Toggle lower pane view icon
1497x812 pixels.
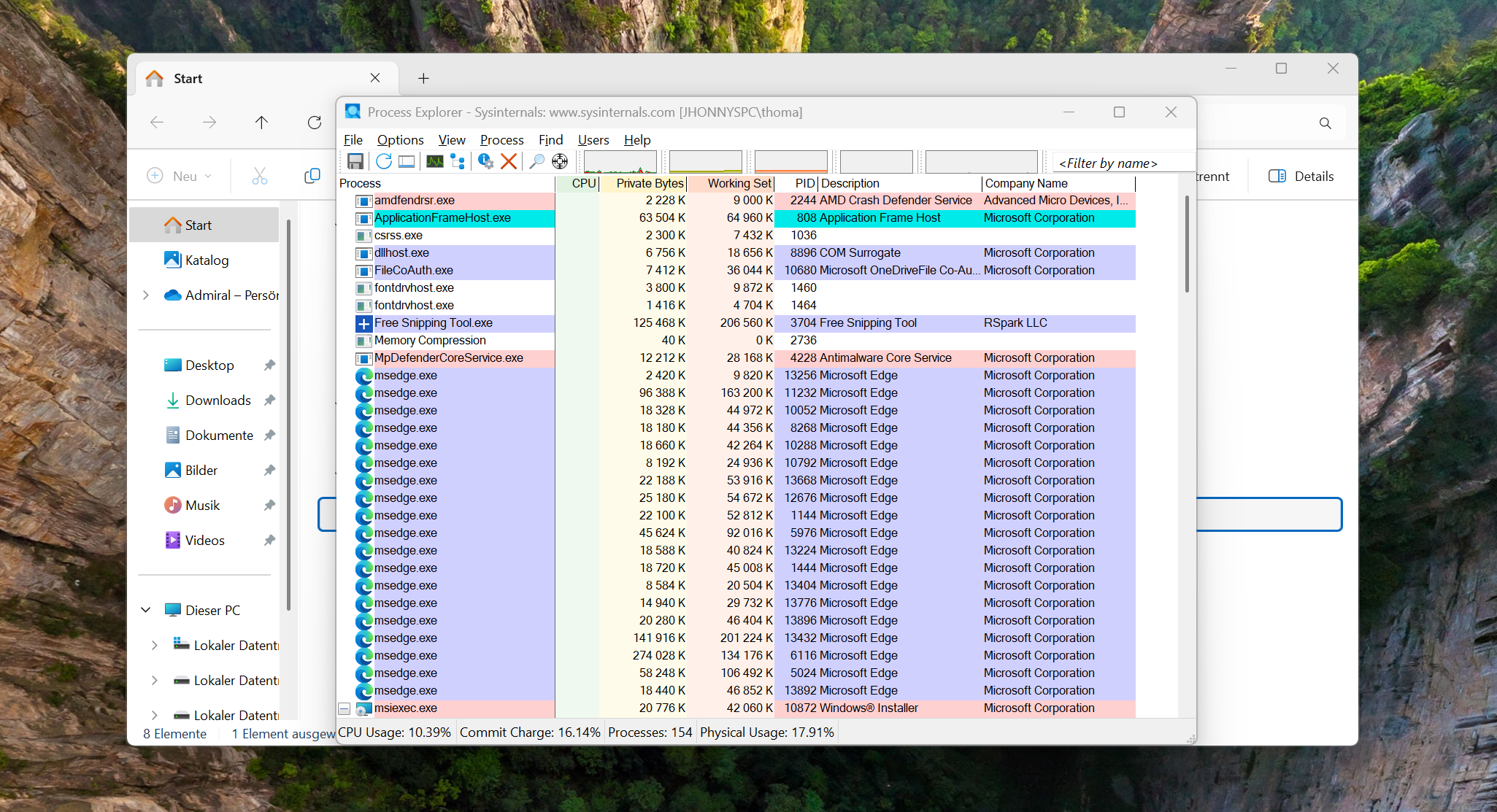pyautogui.click(x=407, y=161)
